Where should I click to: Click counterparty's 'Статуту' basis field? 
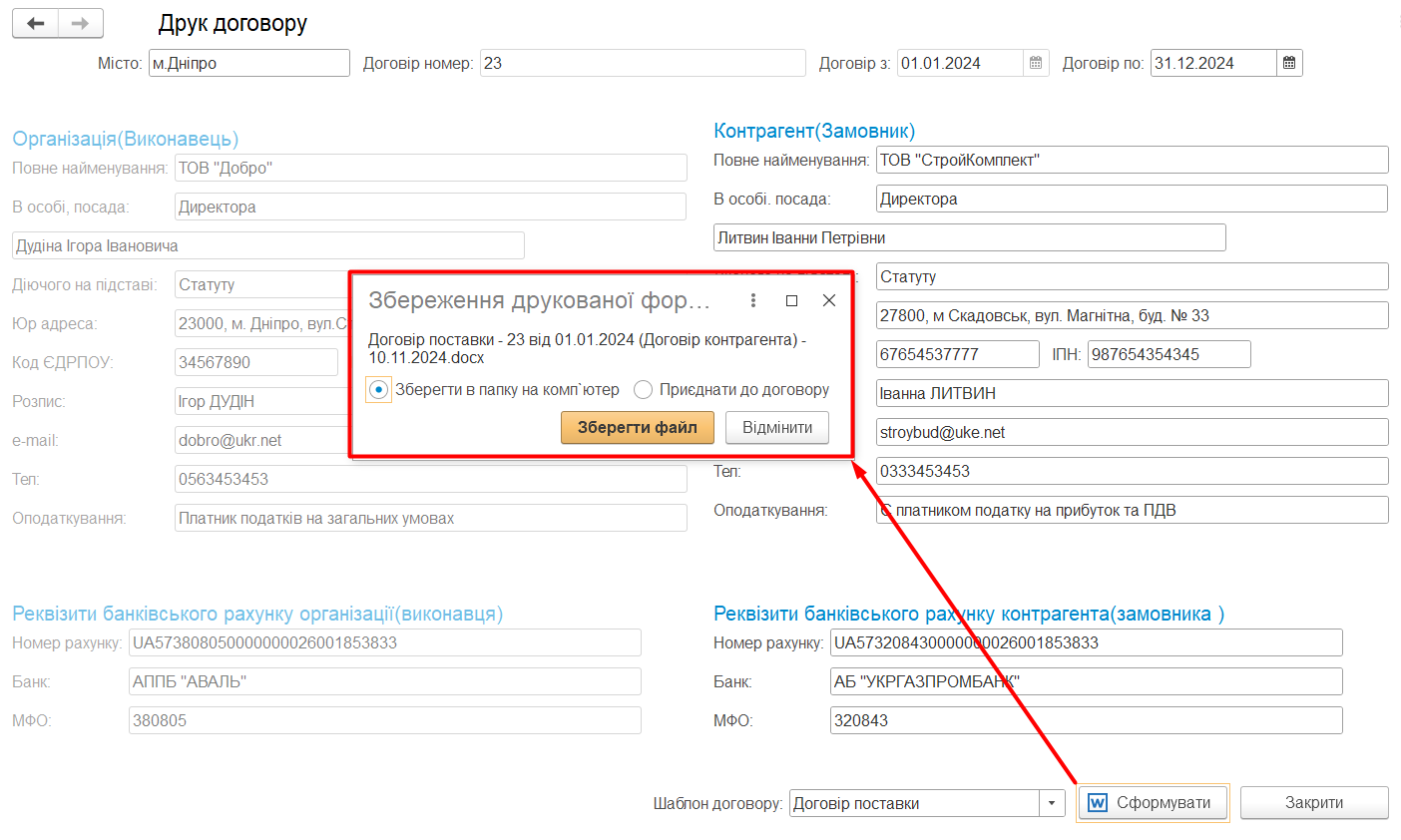pos(1133,276)
